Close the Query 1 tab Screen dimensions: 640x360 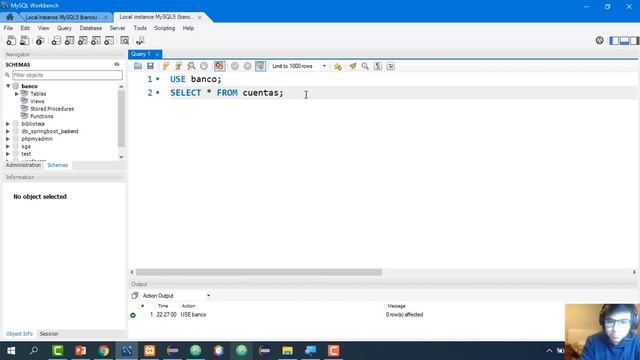click(x=157, y=54)
